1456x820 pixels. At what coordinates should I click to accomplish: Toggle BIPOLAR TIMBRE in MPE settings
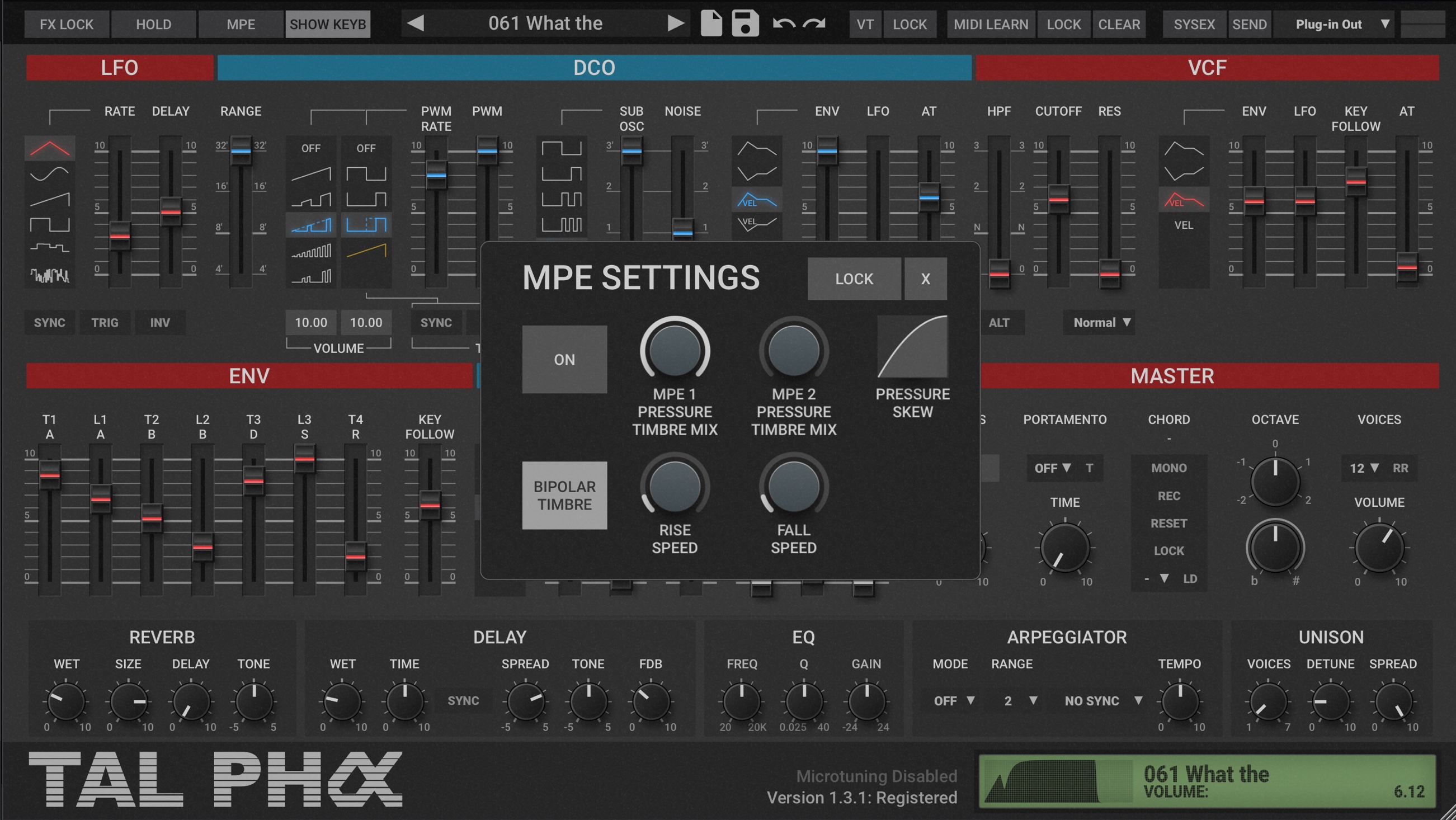pyautogui.click(x=564, y=495)
